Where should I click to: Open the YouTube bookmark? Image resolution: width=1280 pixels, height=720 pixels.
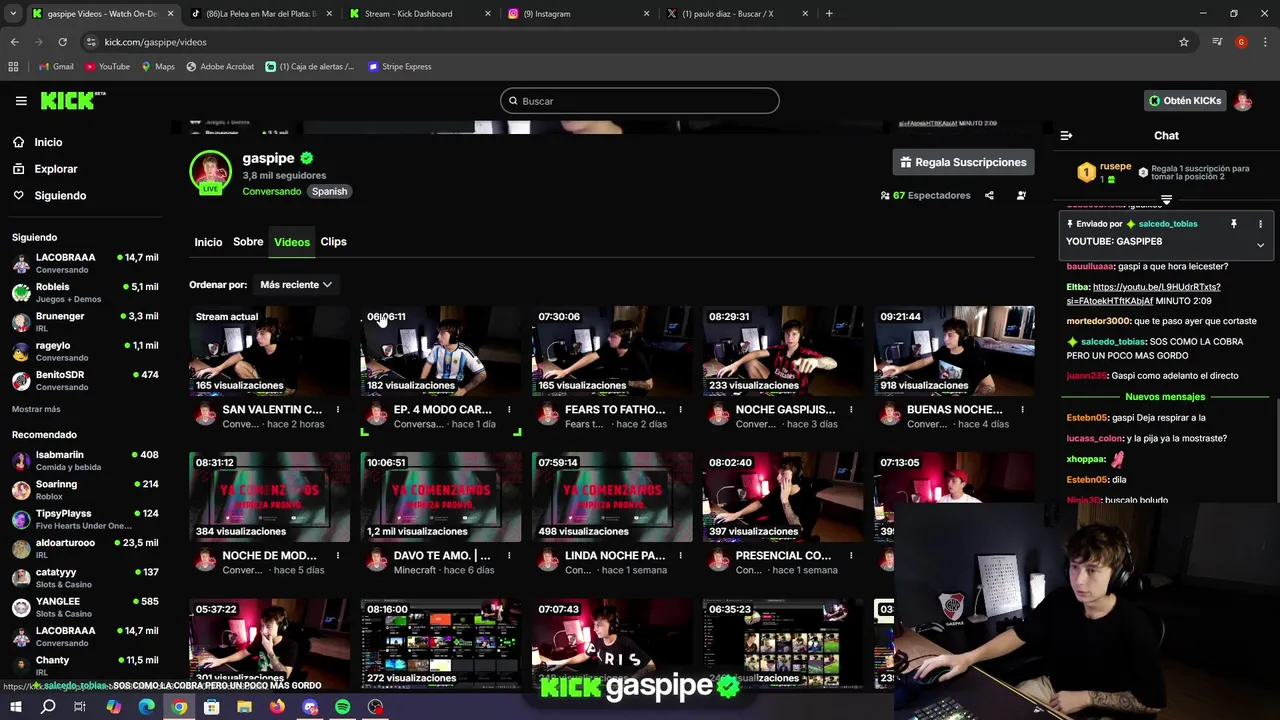click(x=107, y=66)
